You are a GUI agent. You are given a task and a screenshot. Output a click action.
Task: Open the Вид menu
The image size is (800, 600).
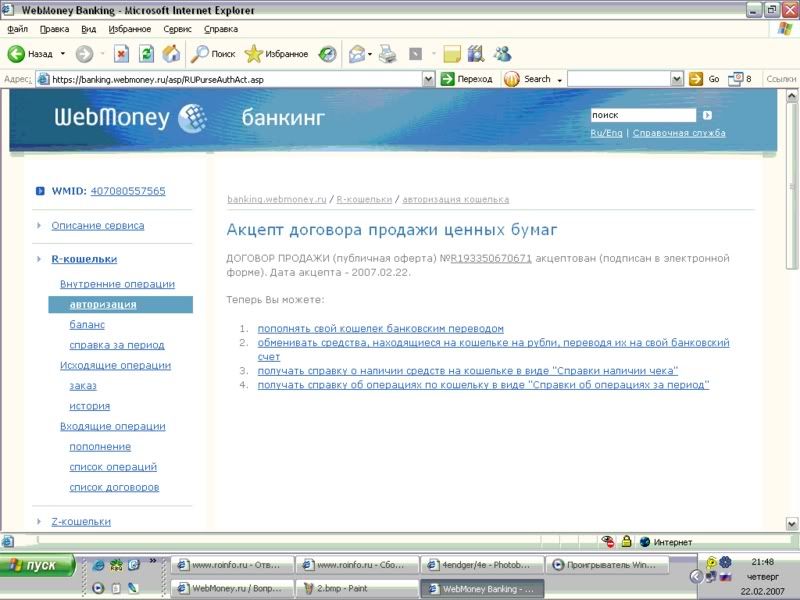(x=89, y=29)
